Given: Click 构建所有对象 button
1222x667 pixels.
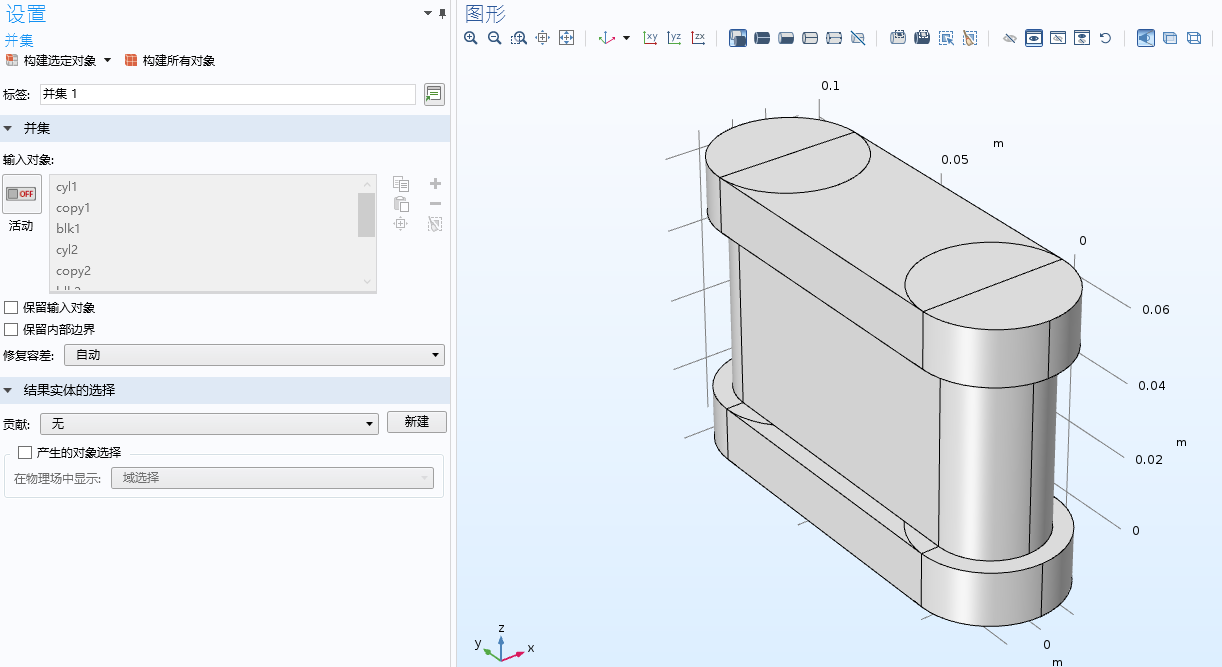Looking at the screenshot, I should click(169, 61).
